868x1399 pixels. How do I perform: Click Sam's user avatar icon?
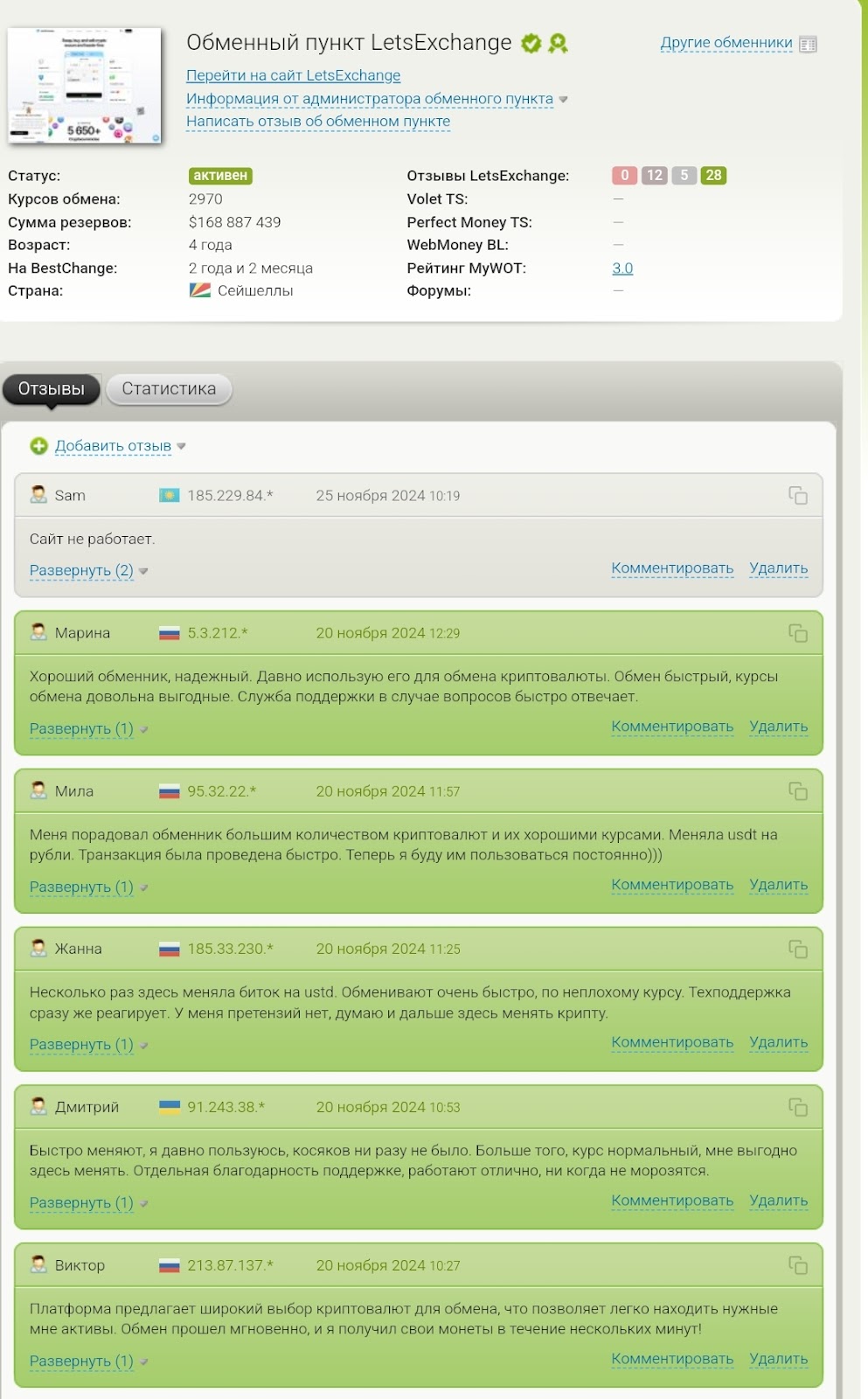point(38,495)
